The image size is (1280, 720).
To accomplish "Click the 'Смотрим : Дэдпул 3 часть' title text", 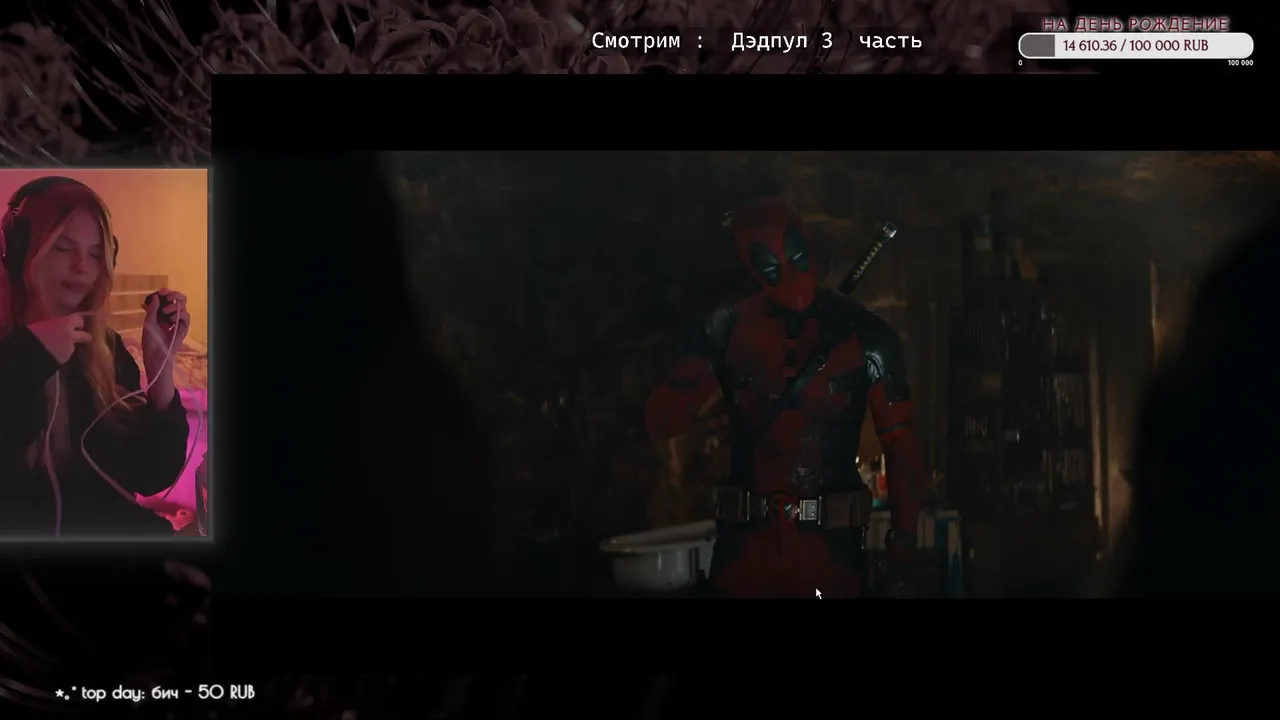I will click(756, 41).
